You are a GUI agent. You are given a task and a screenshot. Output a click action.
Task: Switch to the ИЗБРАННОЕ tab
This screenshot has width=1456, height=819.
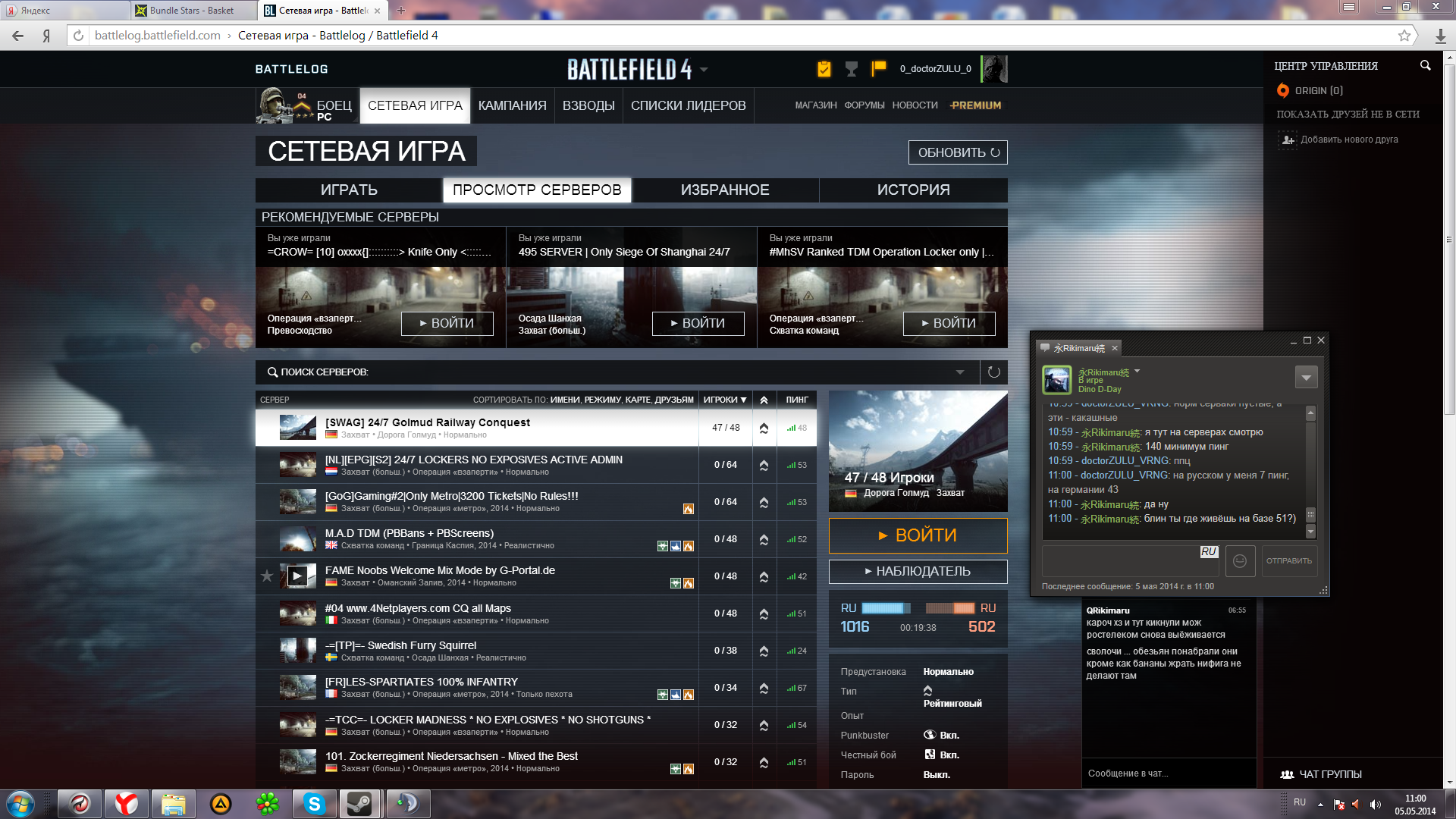coord(725,190)
